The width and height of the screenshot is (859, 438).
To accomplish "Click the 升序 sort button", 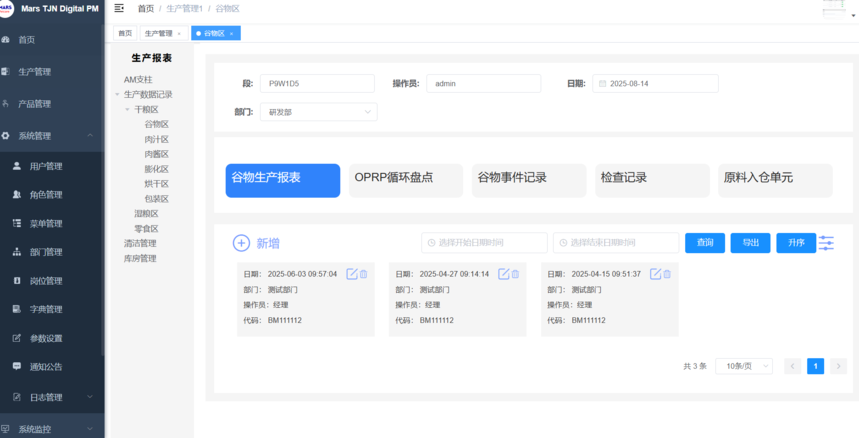I will point(796,243).
